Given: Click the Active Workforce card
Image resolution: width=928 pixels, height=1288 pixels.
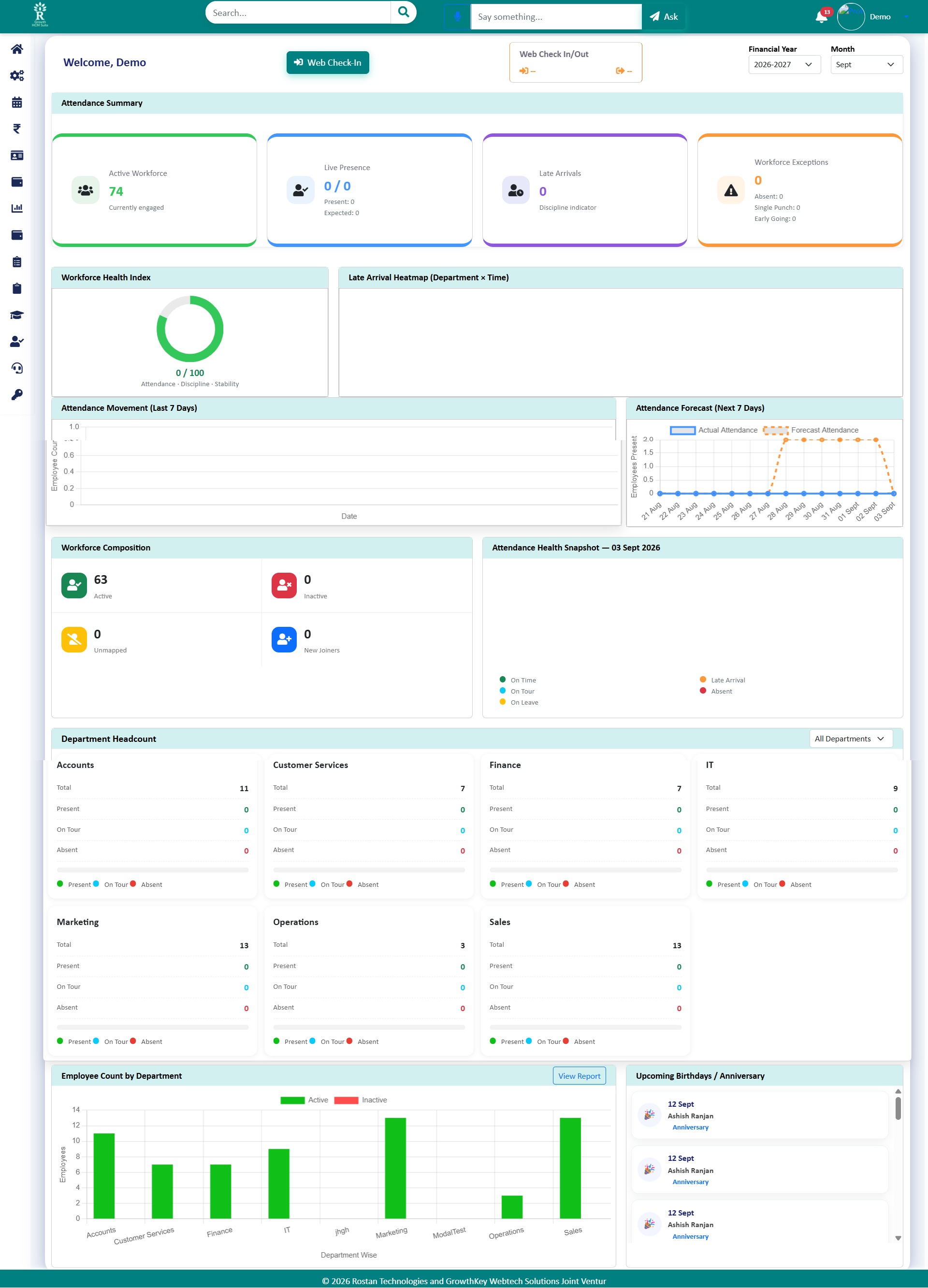Looking at the screenshot, I should tap(155, 190).
